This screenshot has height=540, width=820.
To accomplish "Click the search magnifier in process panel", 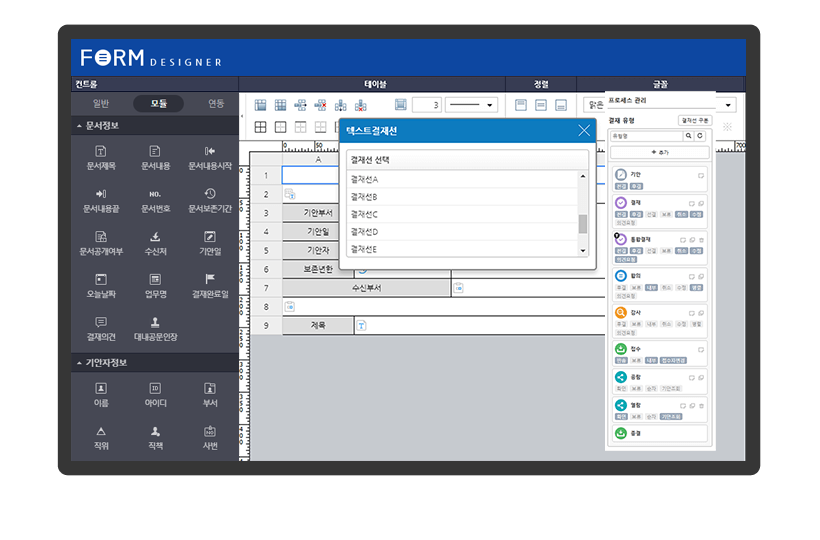I will click(689, 136).
